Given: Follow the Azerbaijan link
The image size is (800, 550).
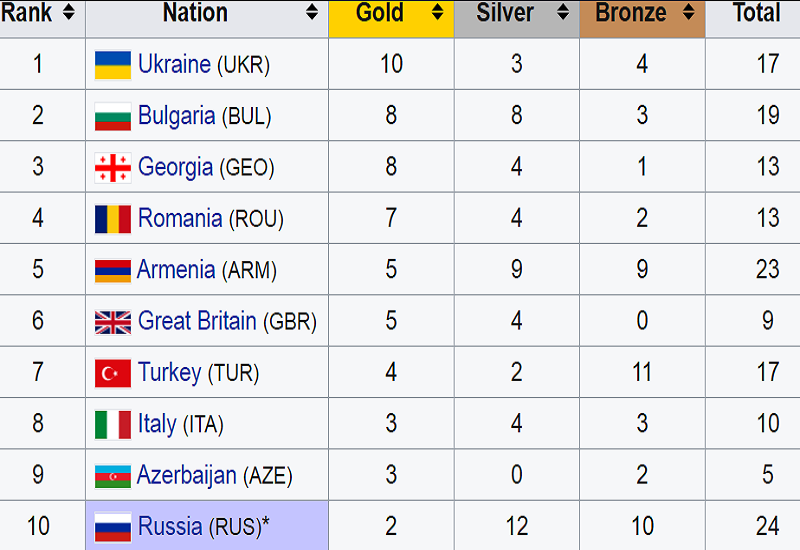Looking at the screenshot, I should 187,476.
